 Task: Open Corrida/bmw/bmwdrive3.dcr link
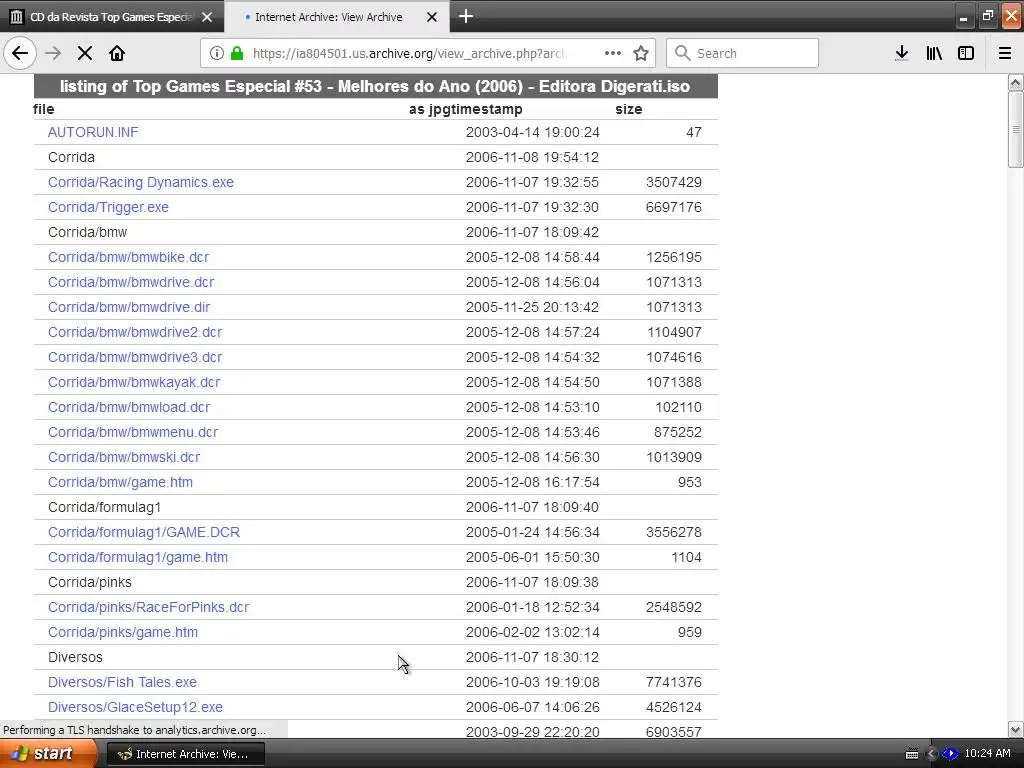tap(135, 357)
